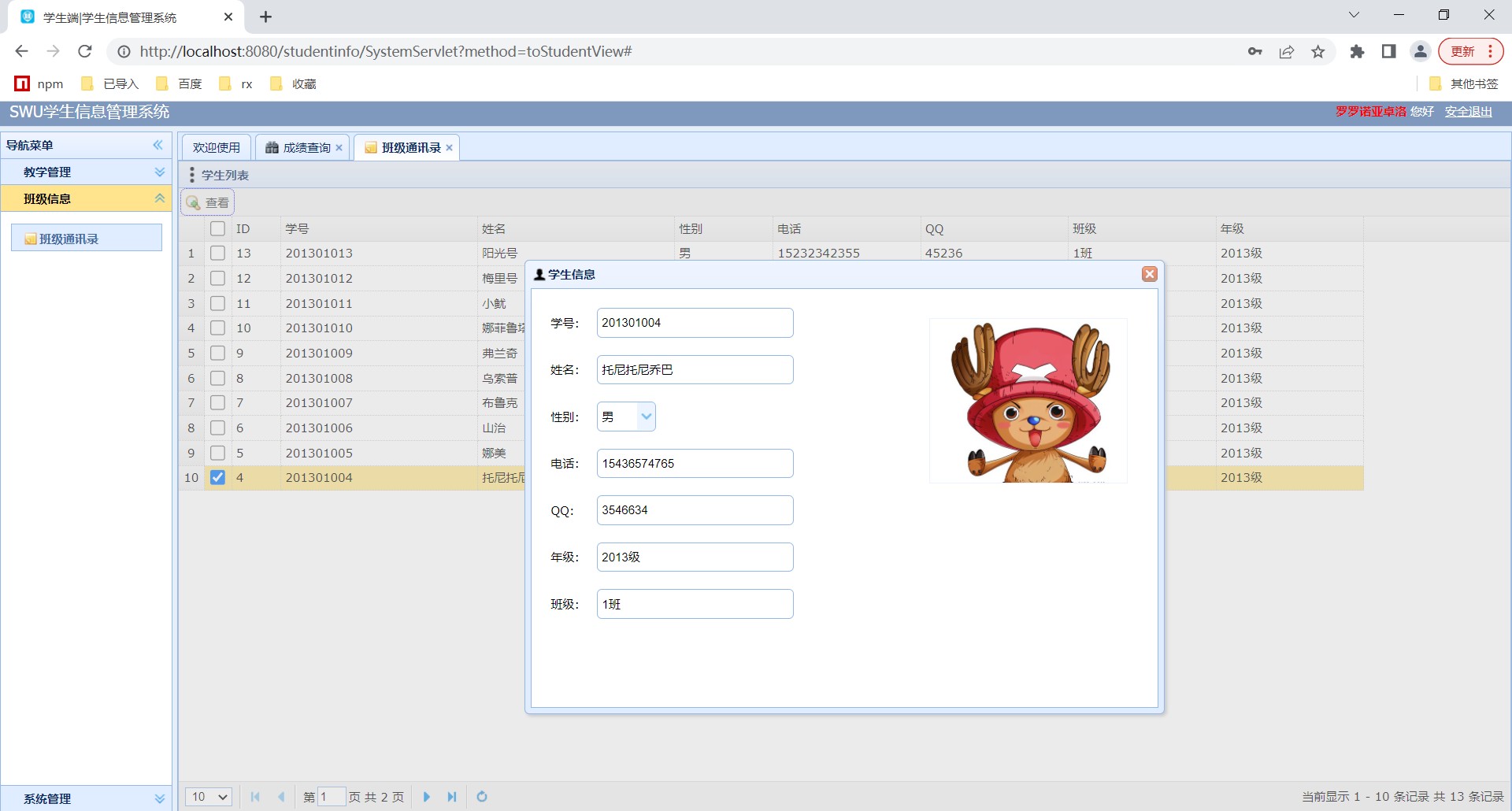Open the extensions puzzle icon
Viewport: 1512px width, 811px height.
point(1357,51)
